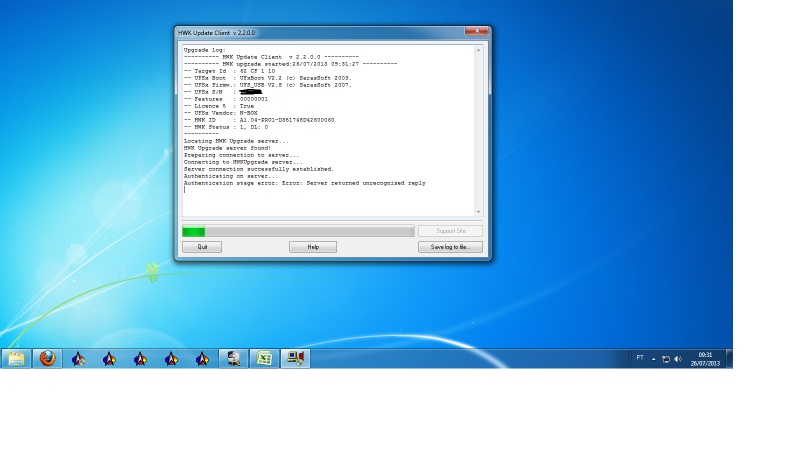Click the green upgrade progress bar
The width and height of the screenshot is (800, 450).
point(298,232)
